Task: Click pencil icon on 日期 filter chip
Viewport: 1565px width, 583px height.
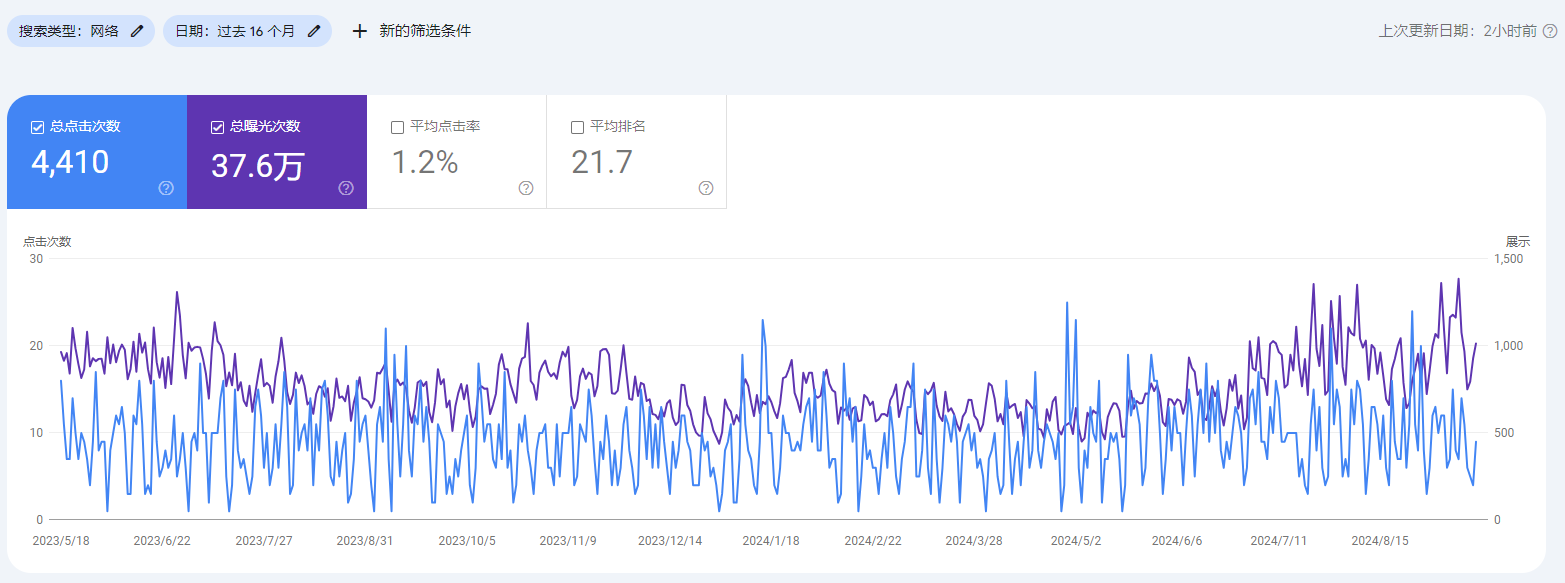Action: coord(314,31)
